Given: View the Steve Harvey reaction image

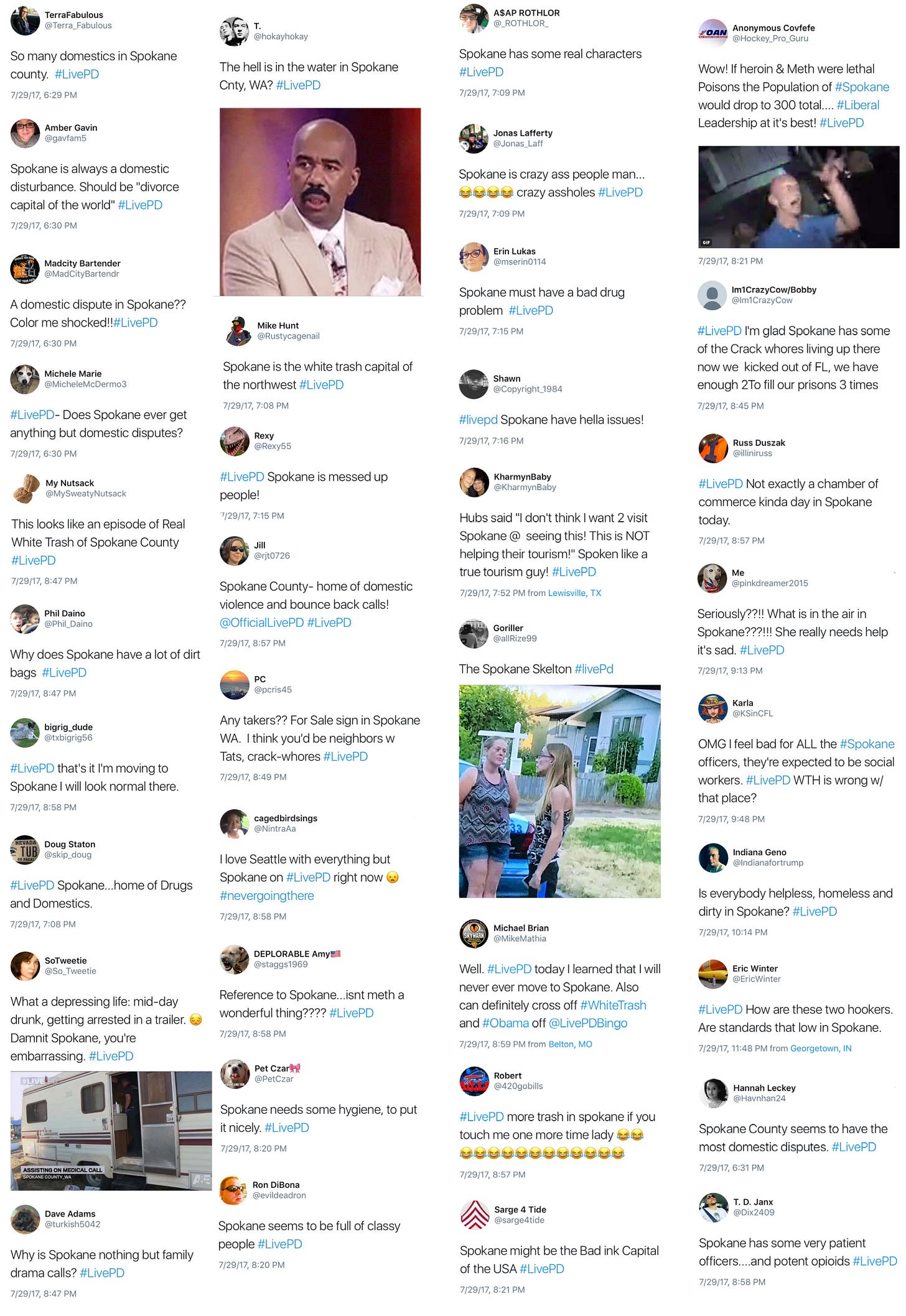Looking at the screenshot, I should [320, 202].
